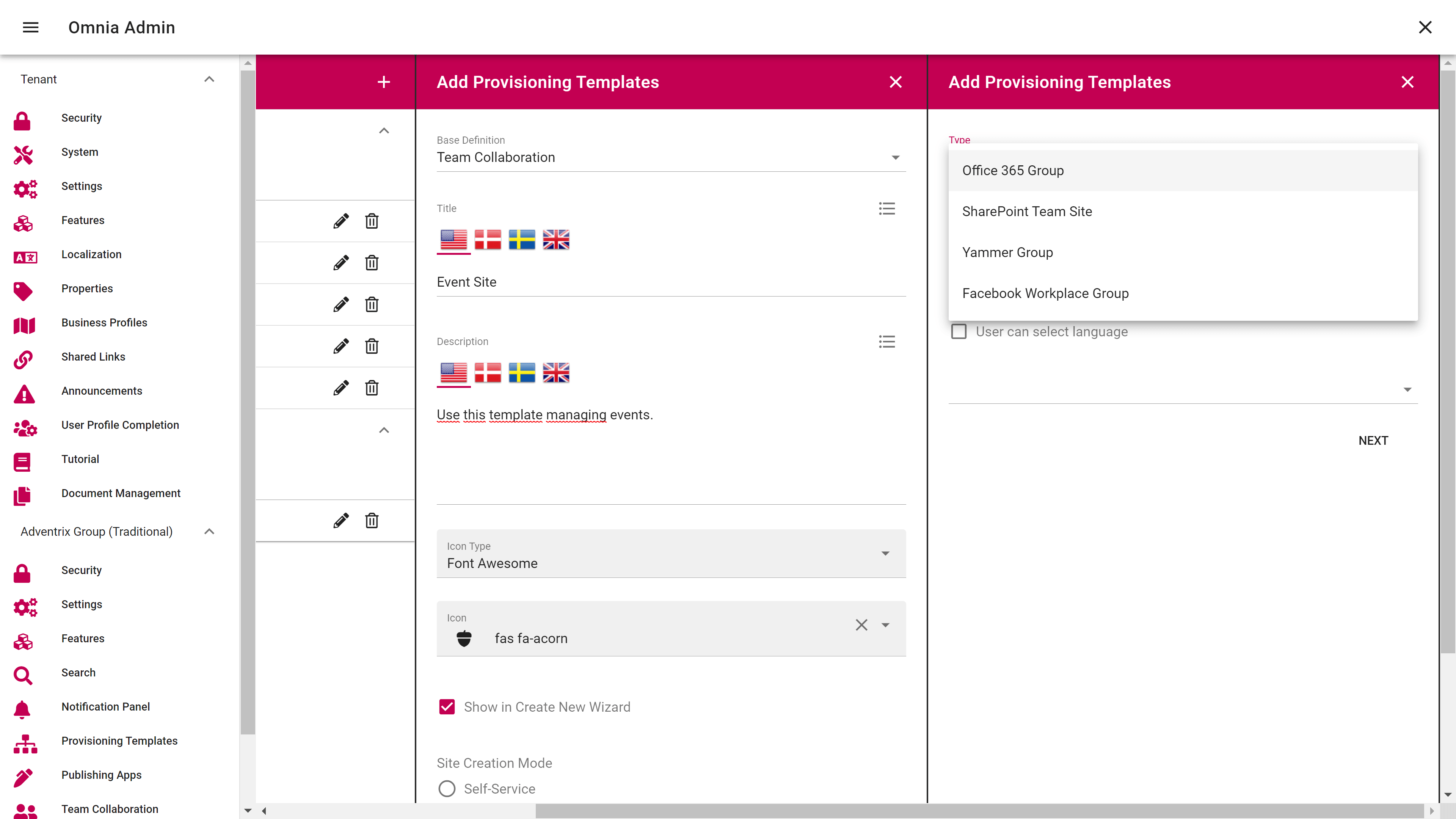Click the Tenant Security lock icon
This screenshot has height=819, width=1456.
point(22,121)
